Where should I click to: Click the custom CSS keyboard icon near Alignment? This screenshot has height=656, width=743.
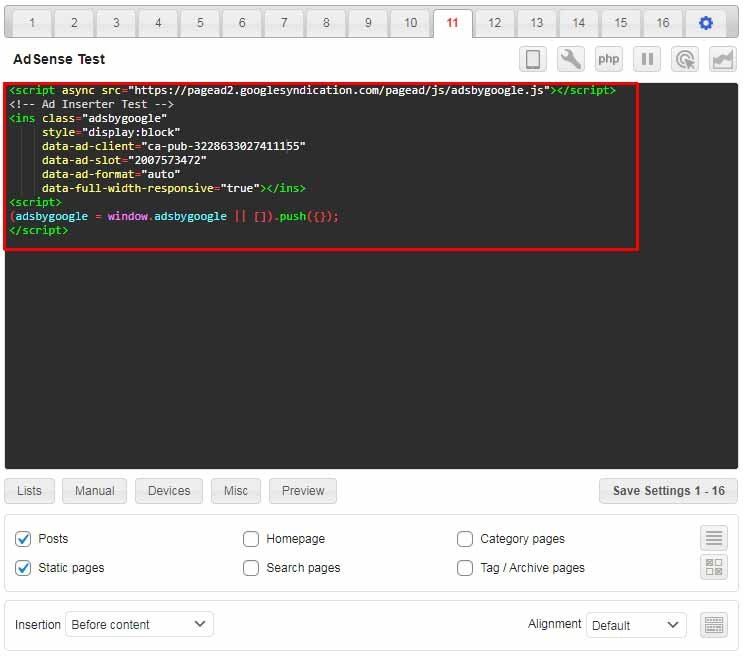714,625
